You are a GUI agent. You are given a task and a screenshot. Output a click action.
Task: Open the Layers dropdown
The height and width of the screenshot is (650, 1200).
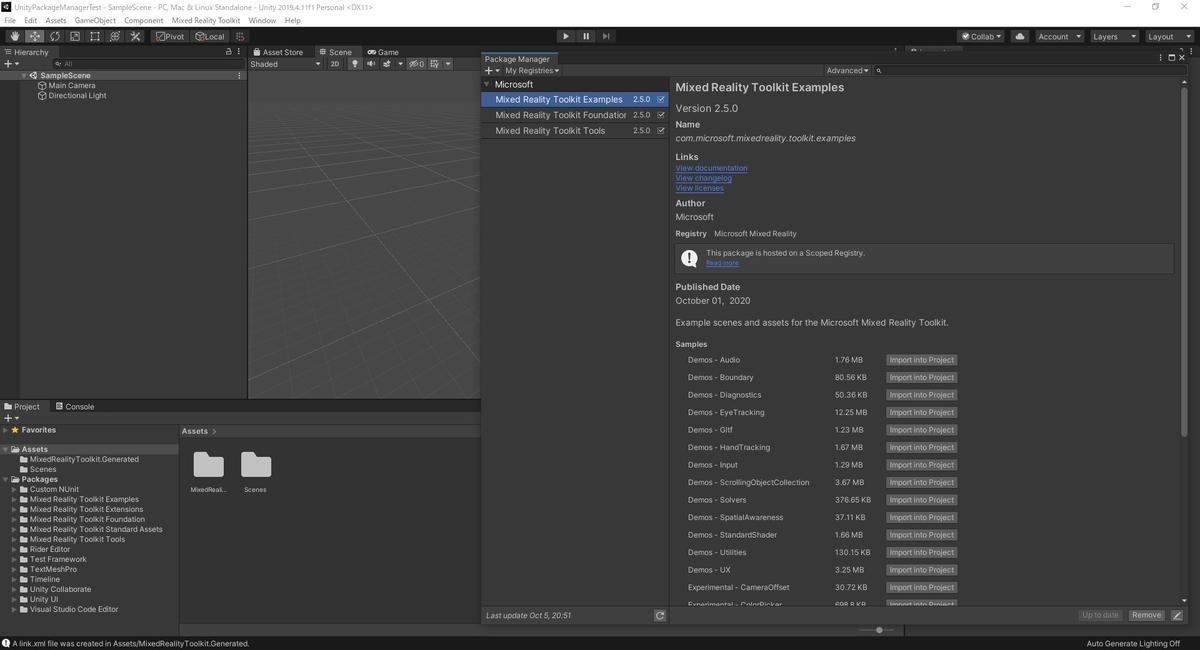click(x=1114, y=36)
